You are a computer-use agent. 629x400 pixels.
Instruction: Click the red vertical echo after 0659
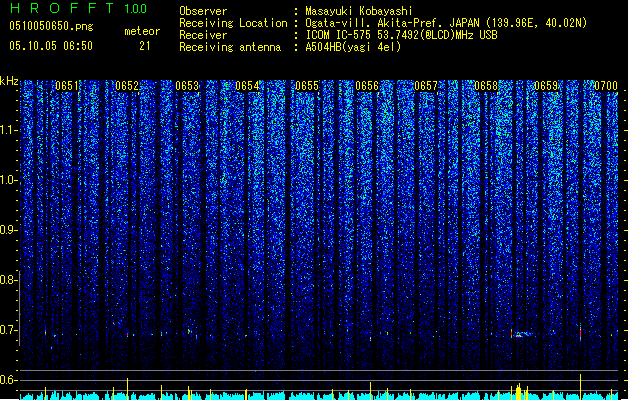click(x=580, y=333)
